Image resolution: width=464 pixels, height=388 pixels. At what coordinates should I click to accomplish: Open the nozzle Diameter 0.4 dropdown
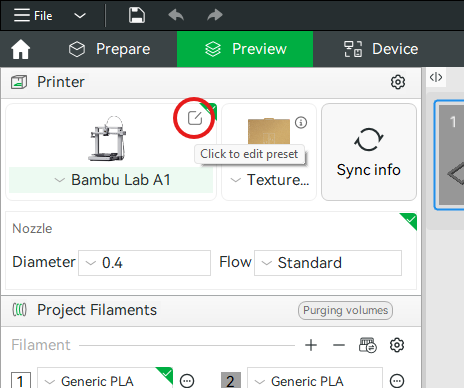pos(144,263)
